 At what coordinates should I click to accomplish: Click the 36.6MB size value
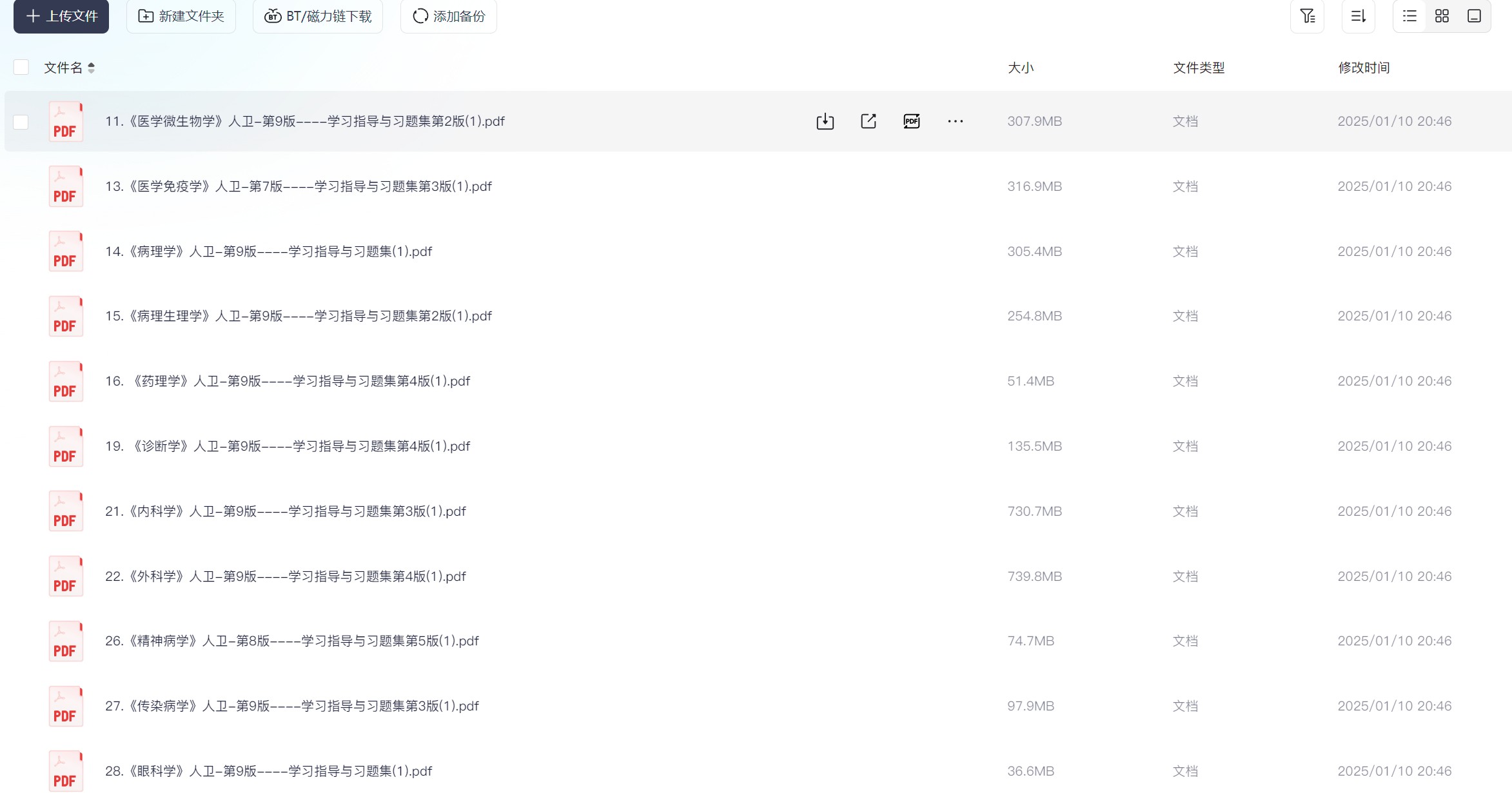point(1030,771)
